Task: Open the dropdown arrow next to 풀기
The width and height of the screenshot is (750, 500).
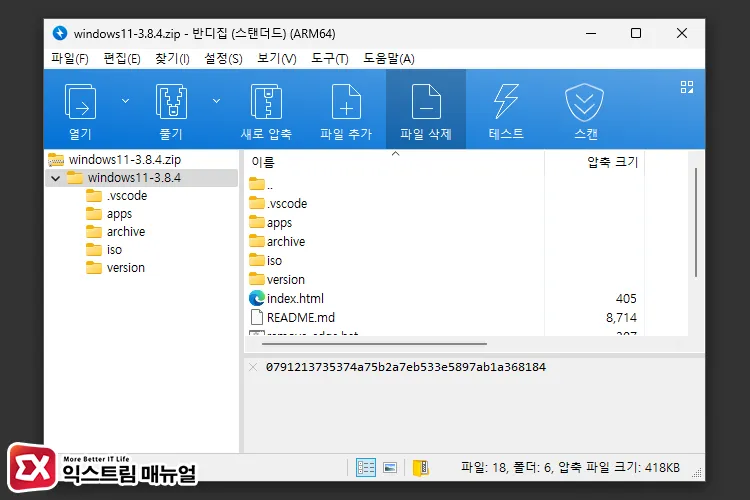Action: coord(216,101)
